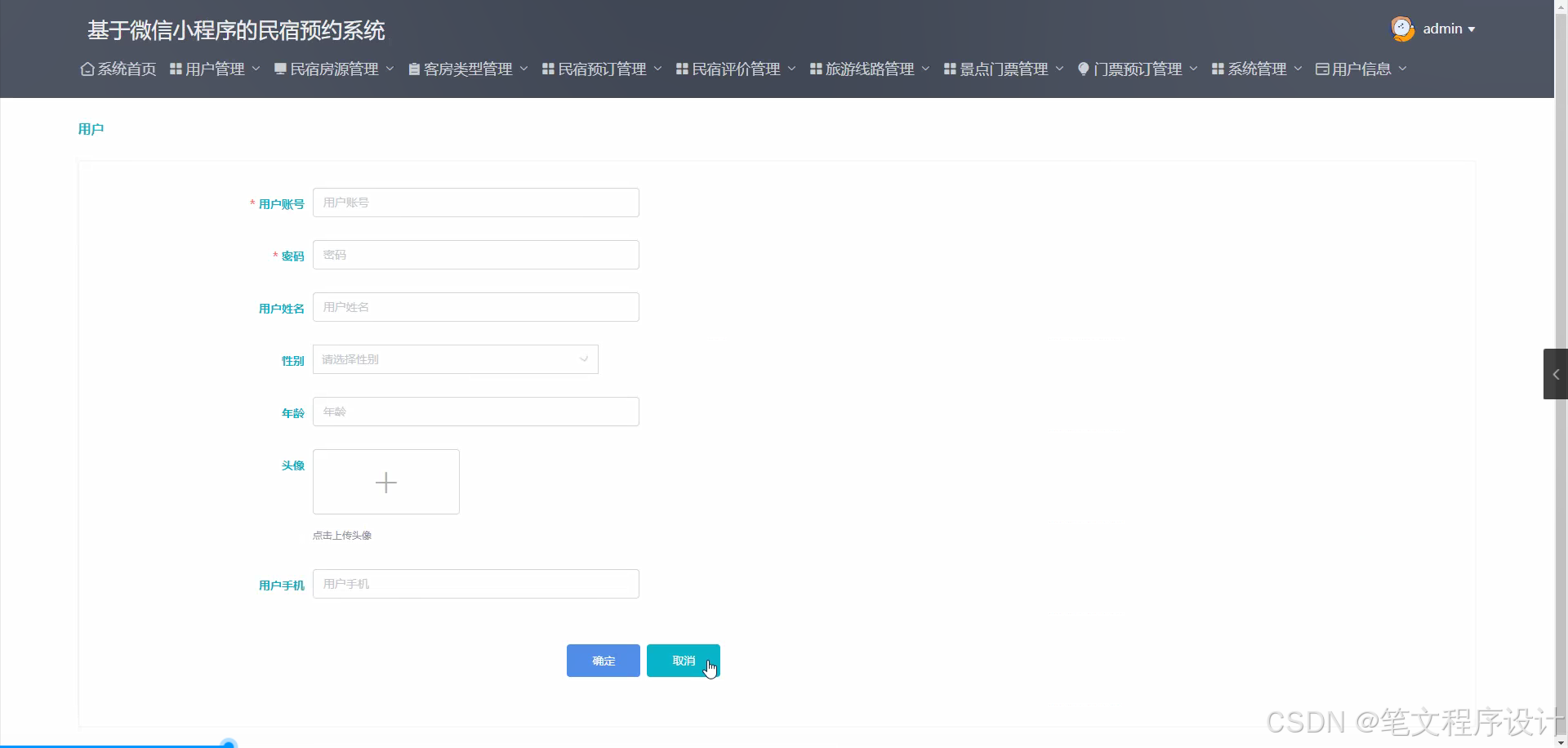1568x748 pixels.
Task: Click the scrollbar down arrow
Action: point(1561,742)
